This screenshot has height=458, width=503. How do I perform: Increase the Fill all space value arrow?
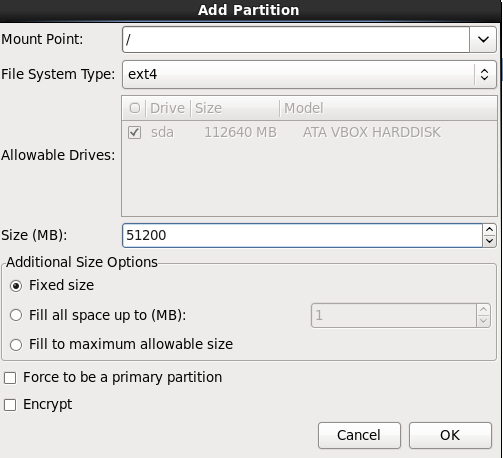[x=483, y=310]
